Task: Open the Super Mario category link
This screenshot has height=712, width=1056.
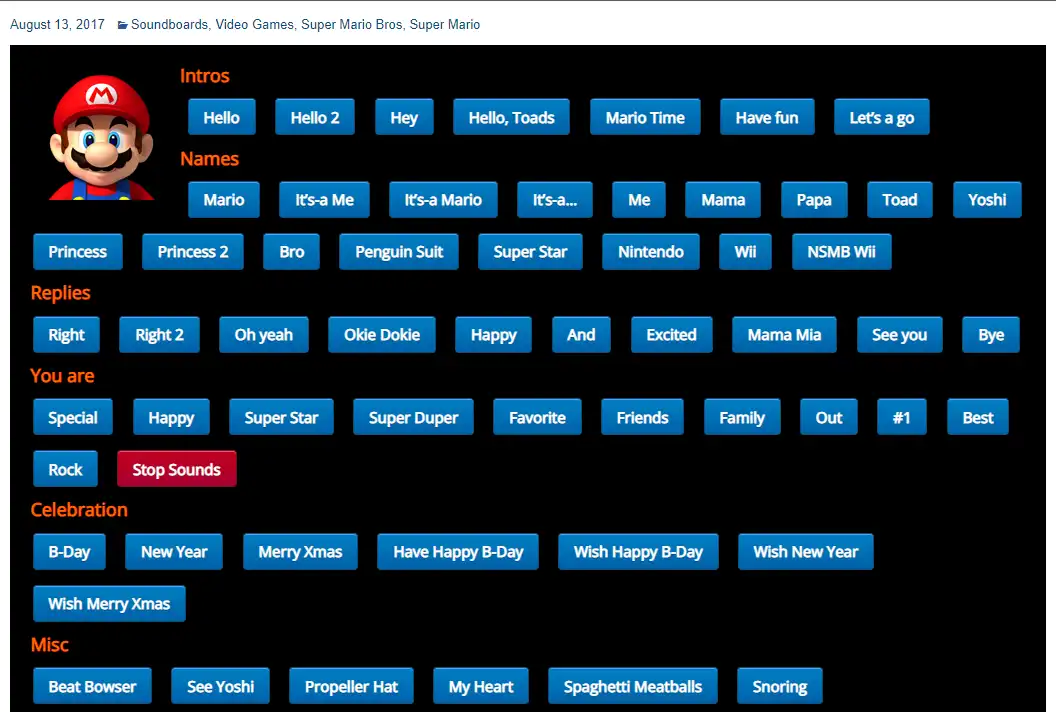Action: point(444,24)
